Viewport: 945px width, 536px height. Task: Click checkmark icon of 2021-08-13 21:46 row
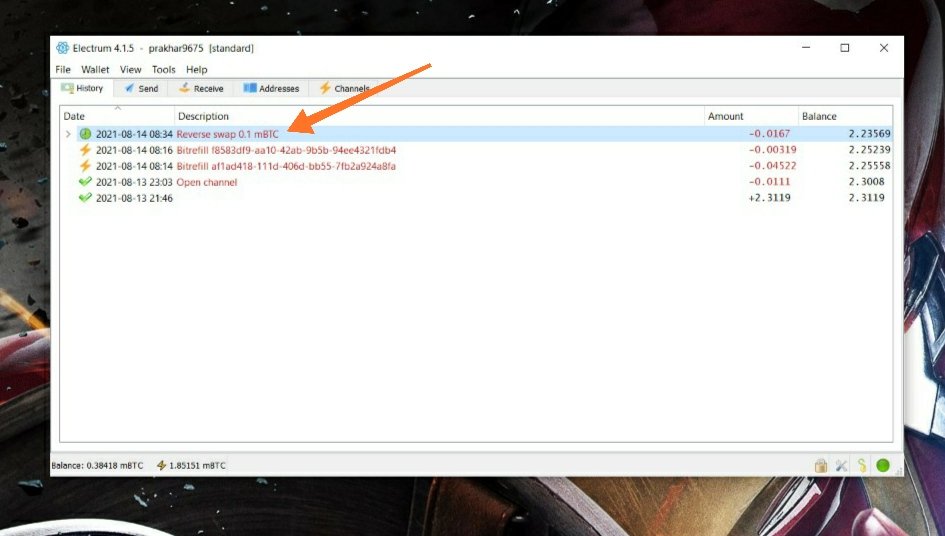[86, 198]
